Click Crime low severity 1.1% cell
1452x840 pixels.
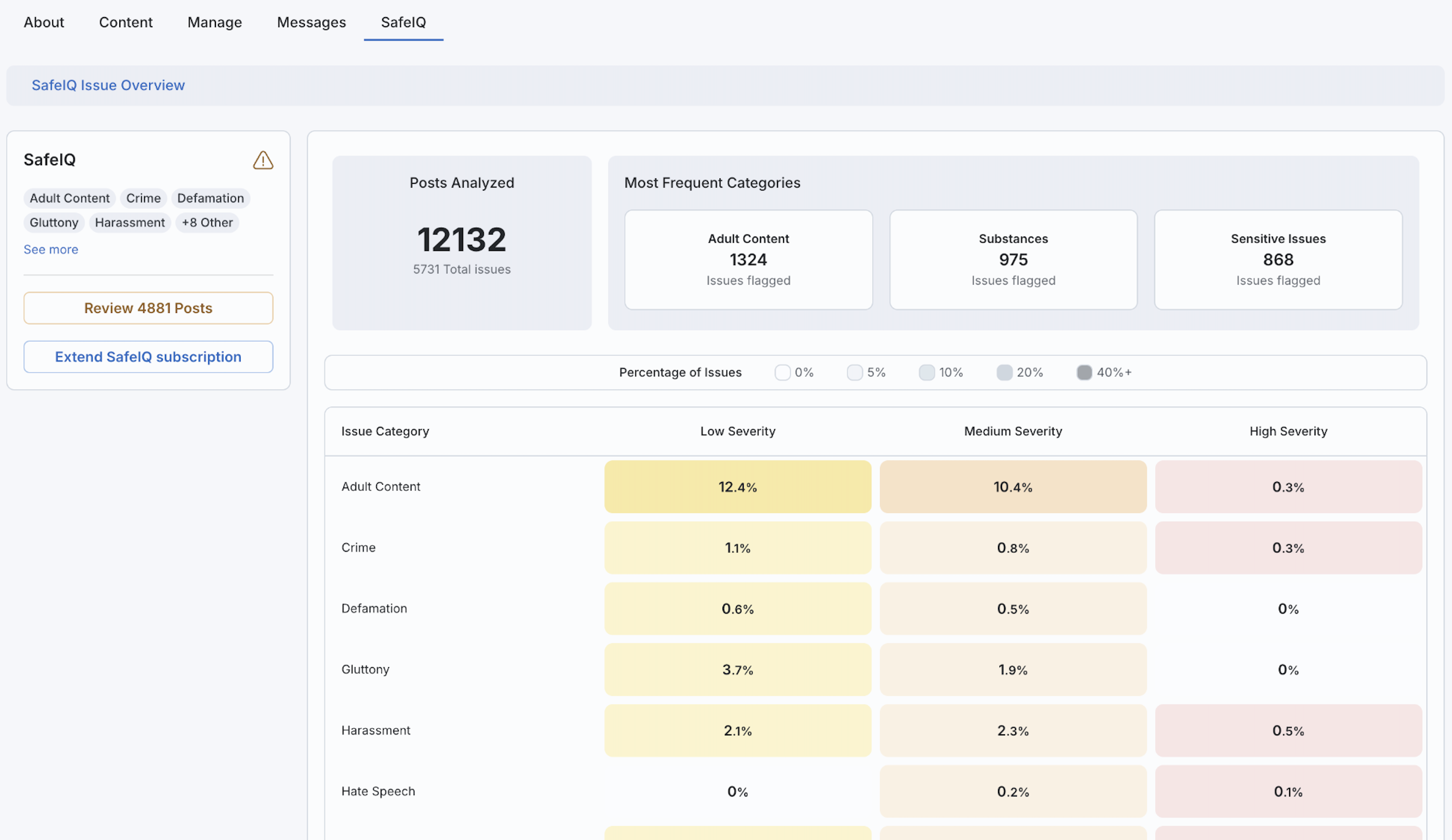738,548
